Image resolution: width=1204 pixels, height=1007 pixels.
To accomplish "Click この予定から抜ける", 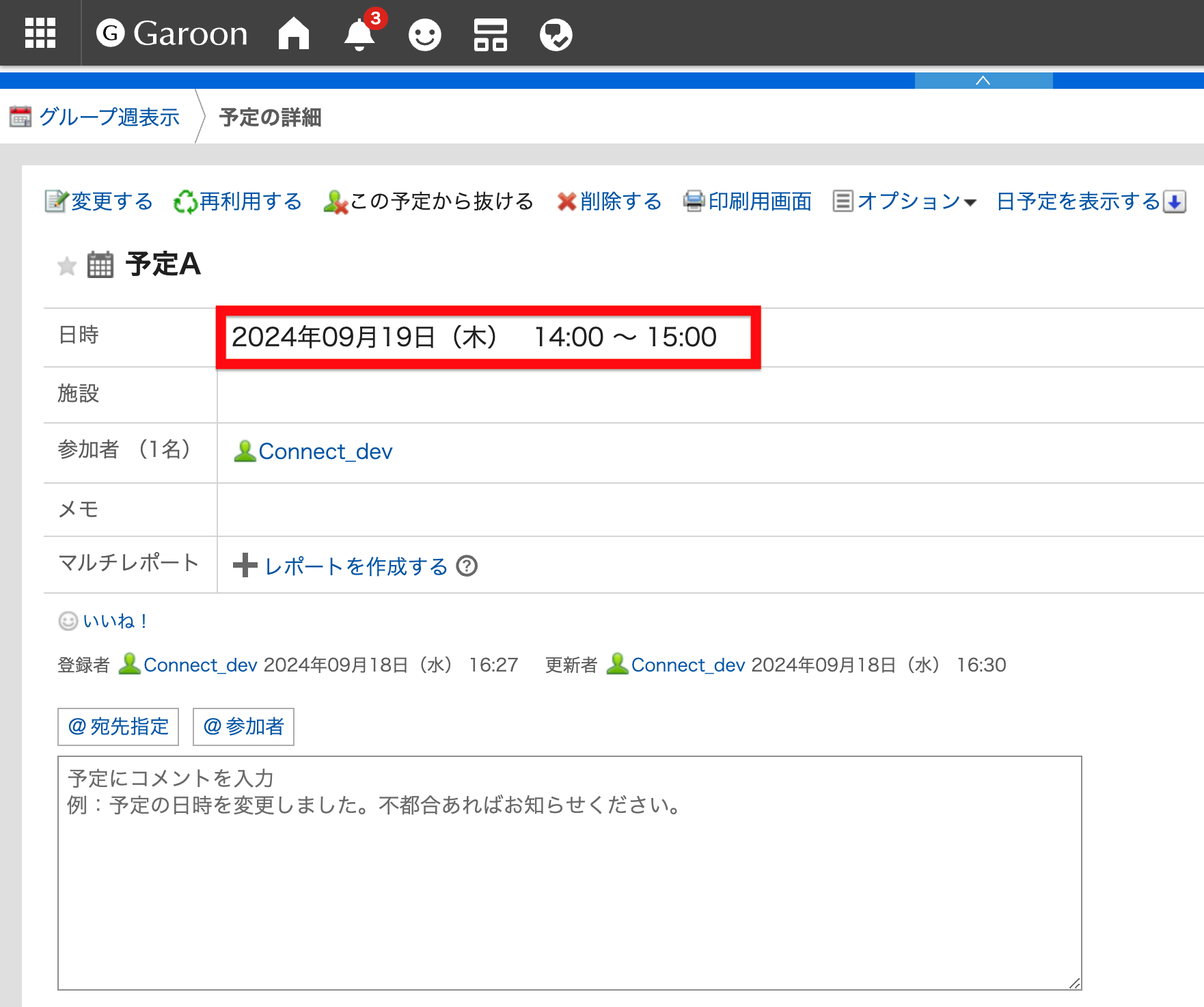I will tap(442, 202).
